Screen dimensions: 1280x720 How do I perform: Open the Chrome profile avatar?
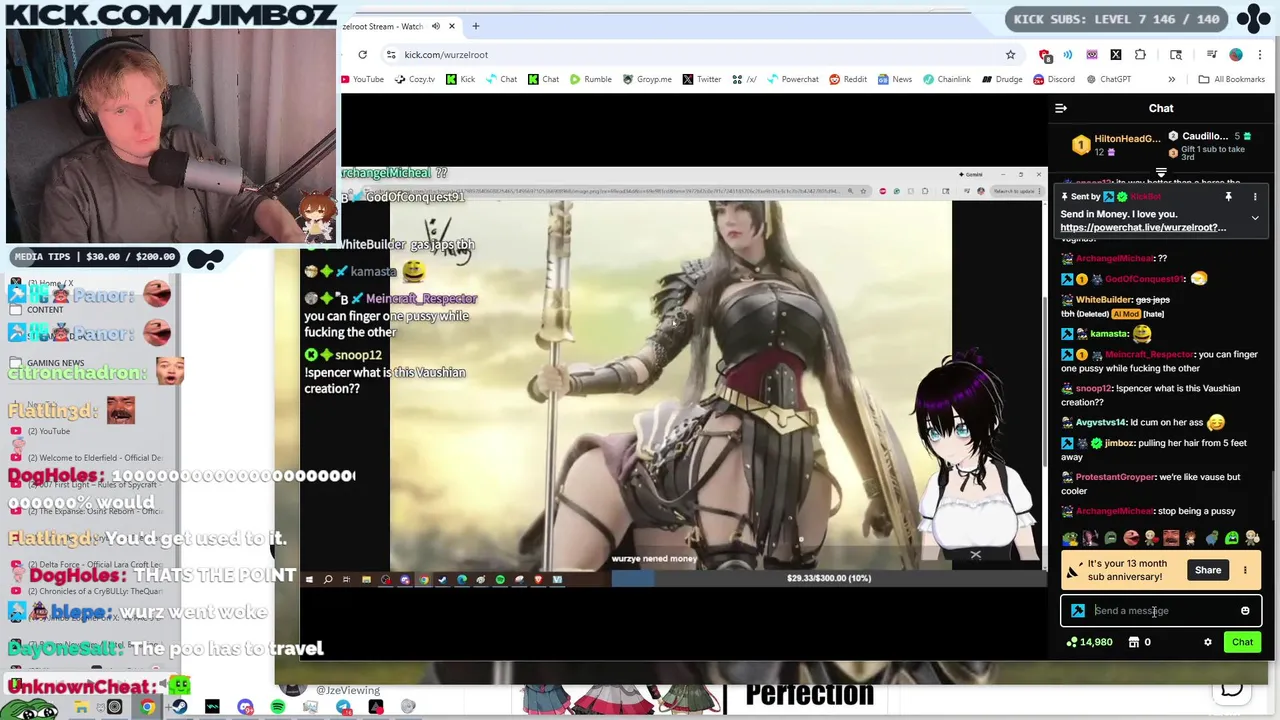(1236, 54)
